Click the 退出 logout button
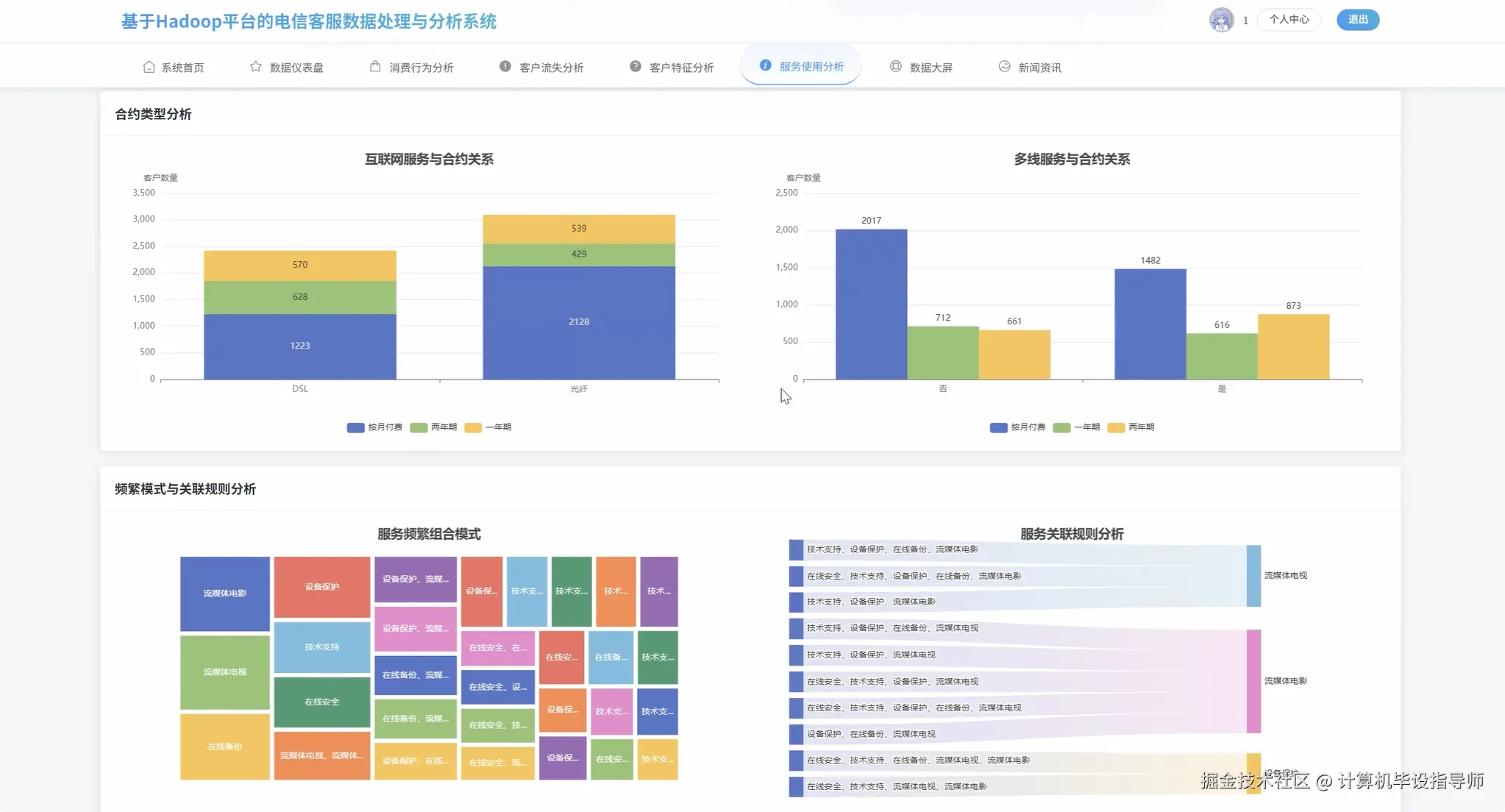This screenshot has width=1505, height=812. (x=1358, y=20)
